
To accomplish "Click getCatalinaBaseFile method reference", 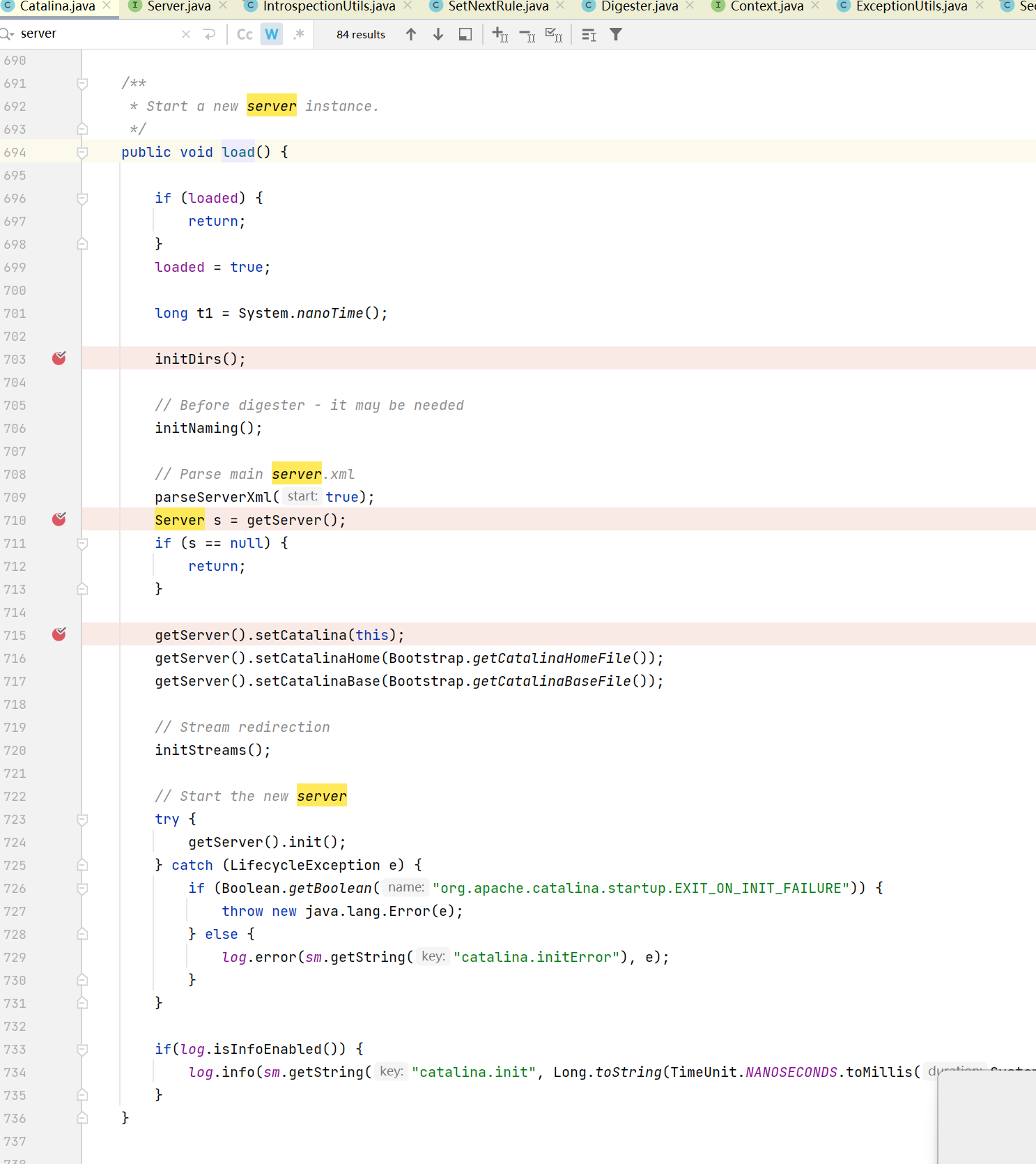I will [x=552, y=681].
